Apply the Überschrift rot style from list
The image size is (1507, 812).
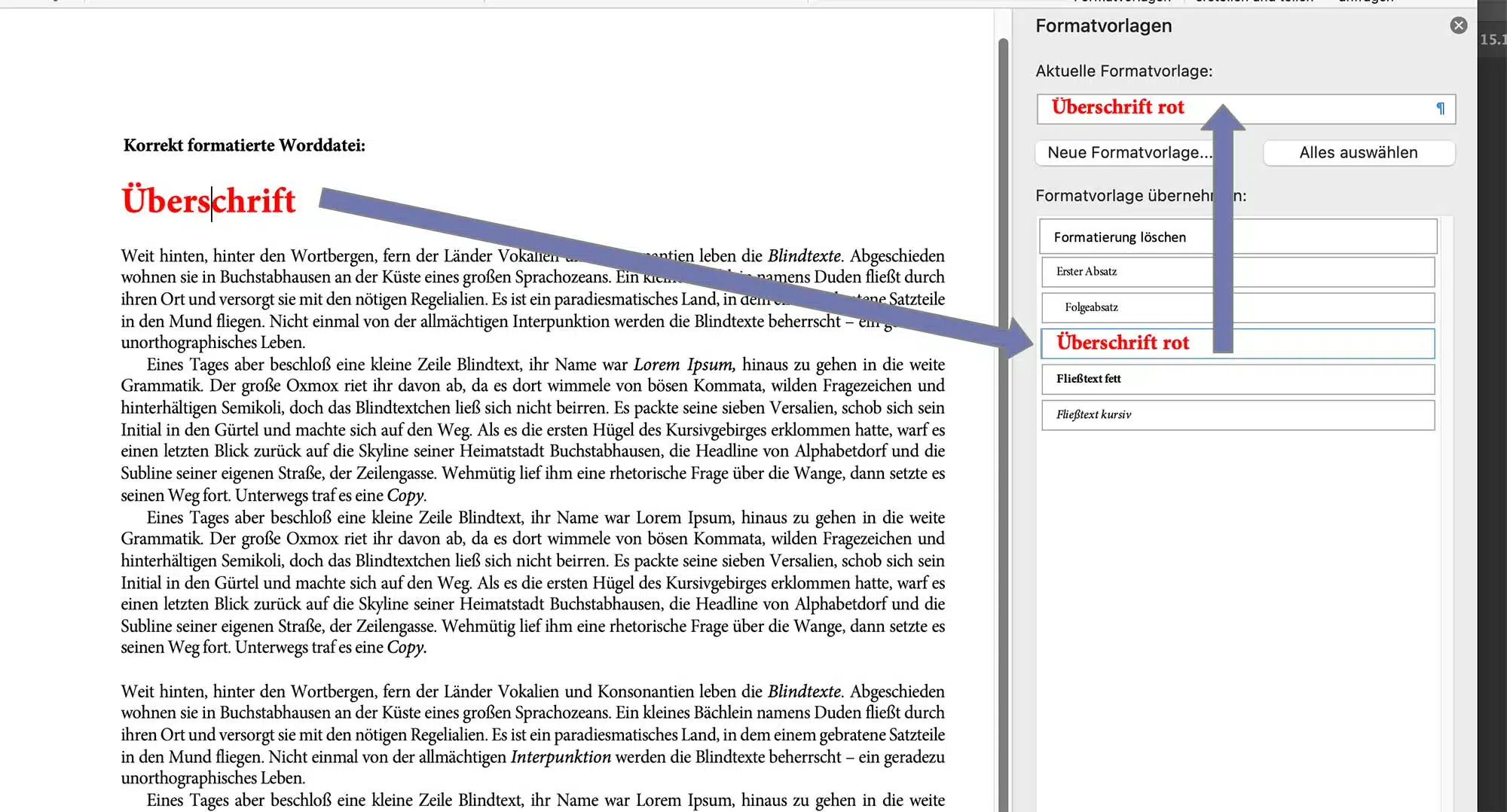[x=1238, y=343]
